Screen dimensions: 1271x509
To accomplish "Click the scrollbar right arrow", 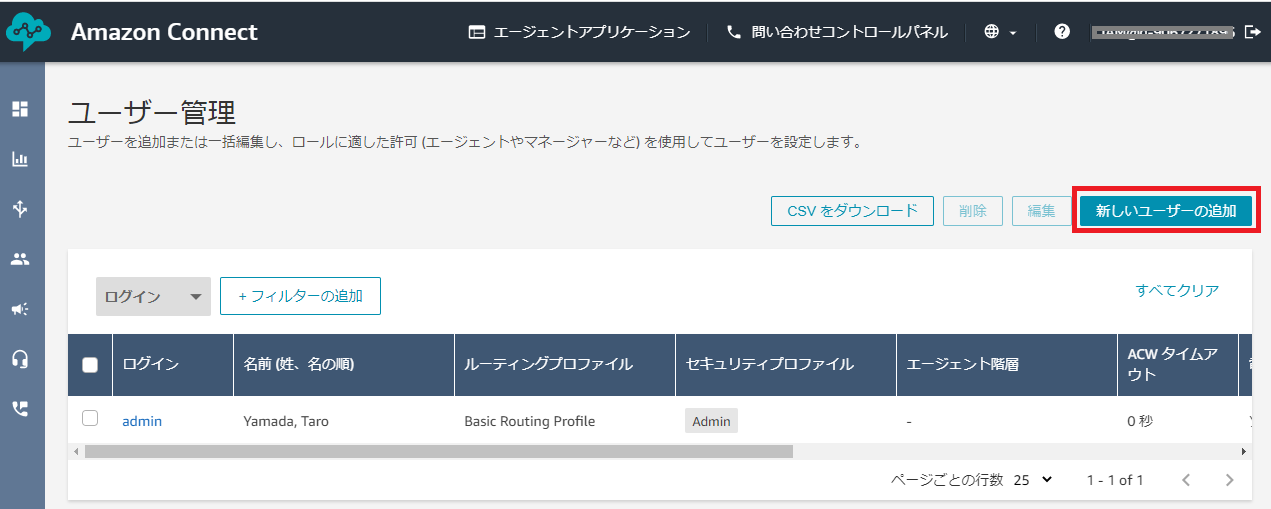I will [x=1244, y=451].
